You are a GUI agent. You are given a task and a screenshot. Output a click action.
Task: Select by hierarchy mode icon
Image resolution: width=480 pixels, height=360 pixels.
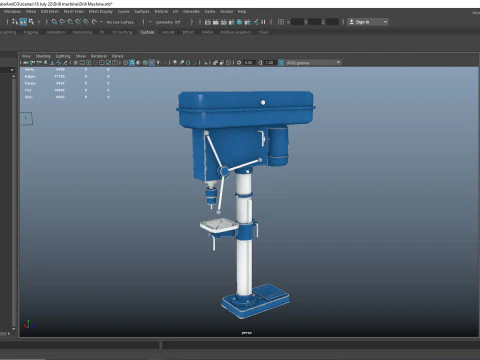click(15, 22)
